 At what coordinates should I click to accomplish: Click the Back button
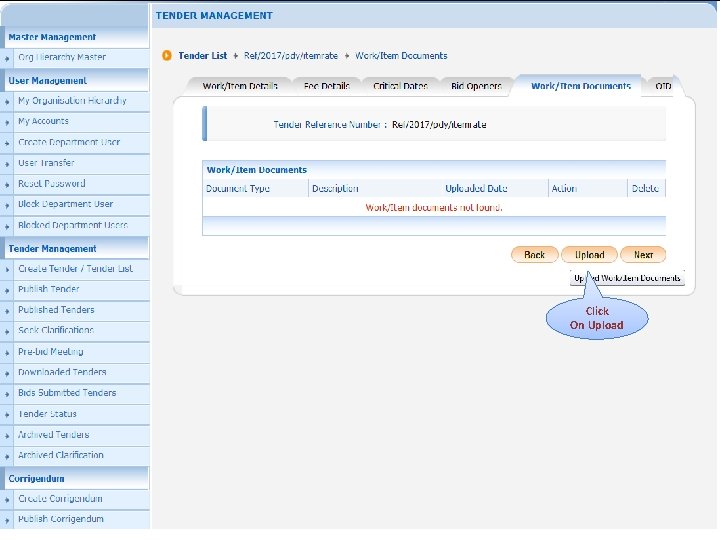pos(534,255)
